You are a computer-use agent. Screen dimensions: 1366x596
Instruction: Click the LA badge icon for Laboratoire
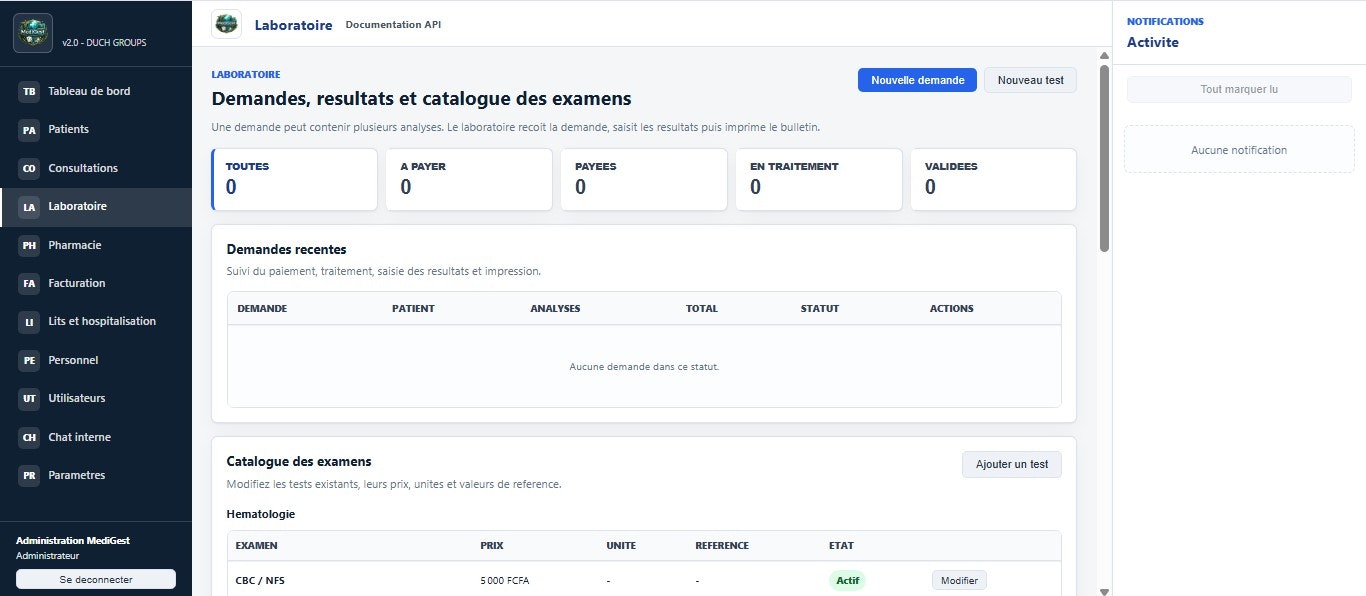click(29, 207)
